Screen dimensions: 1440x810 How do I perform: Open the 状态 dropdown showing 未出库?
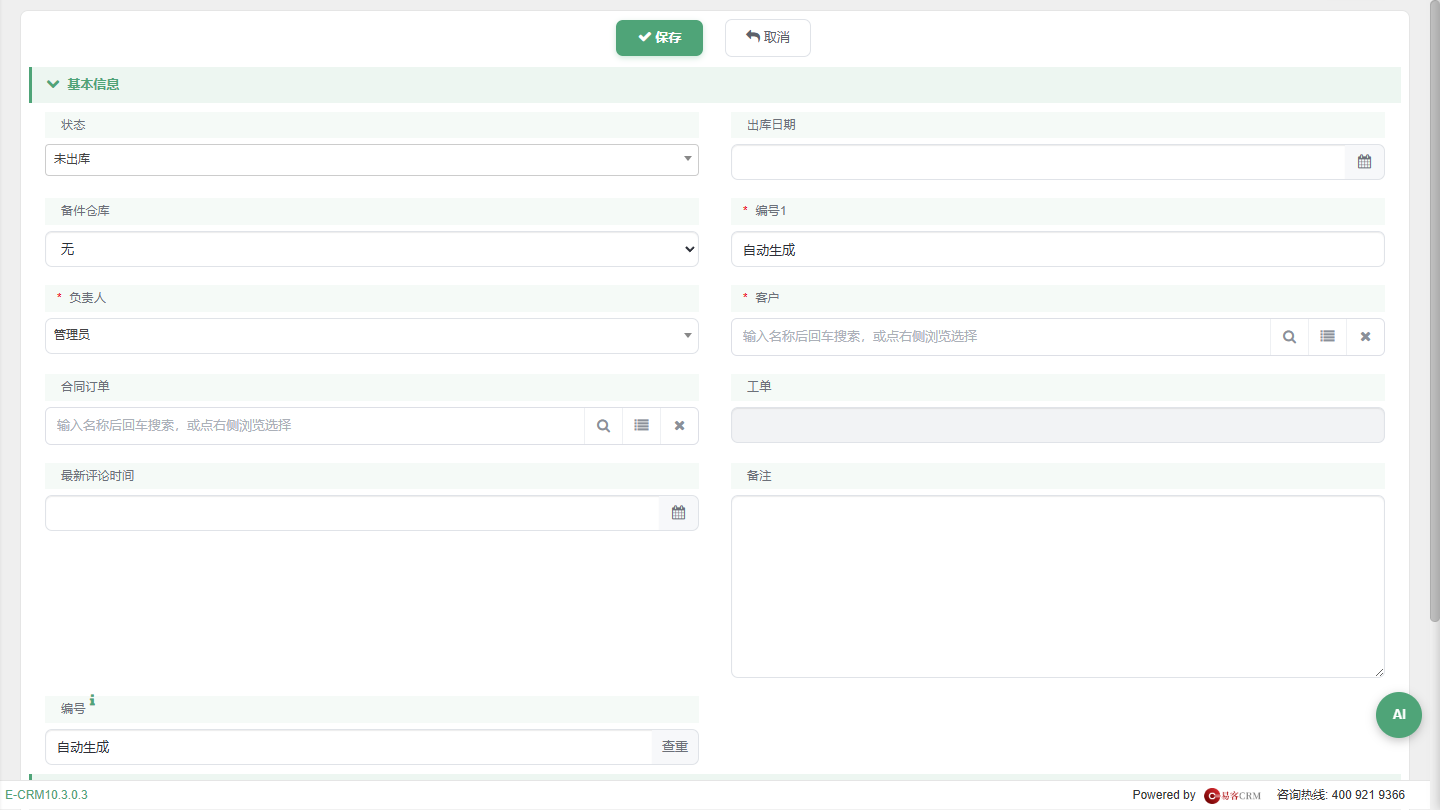[x=372, y=159]
